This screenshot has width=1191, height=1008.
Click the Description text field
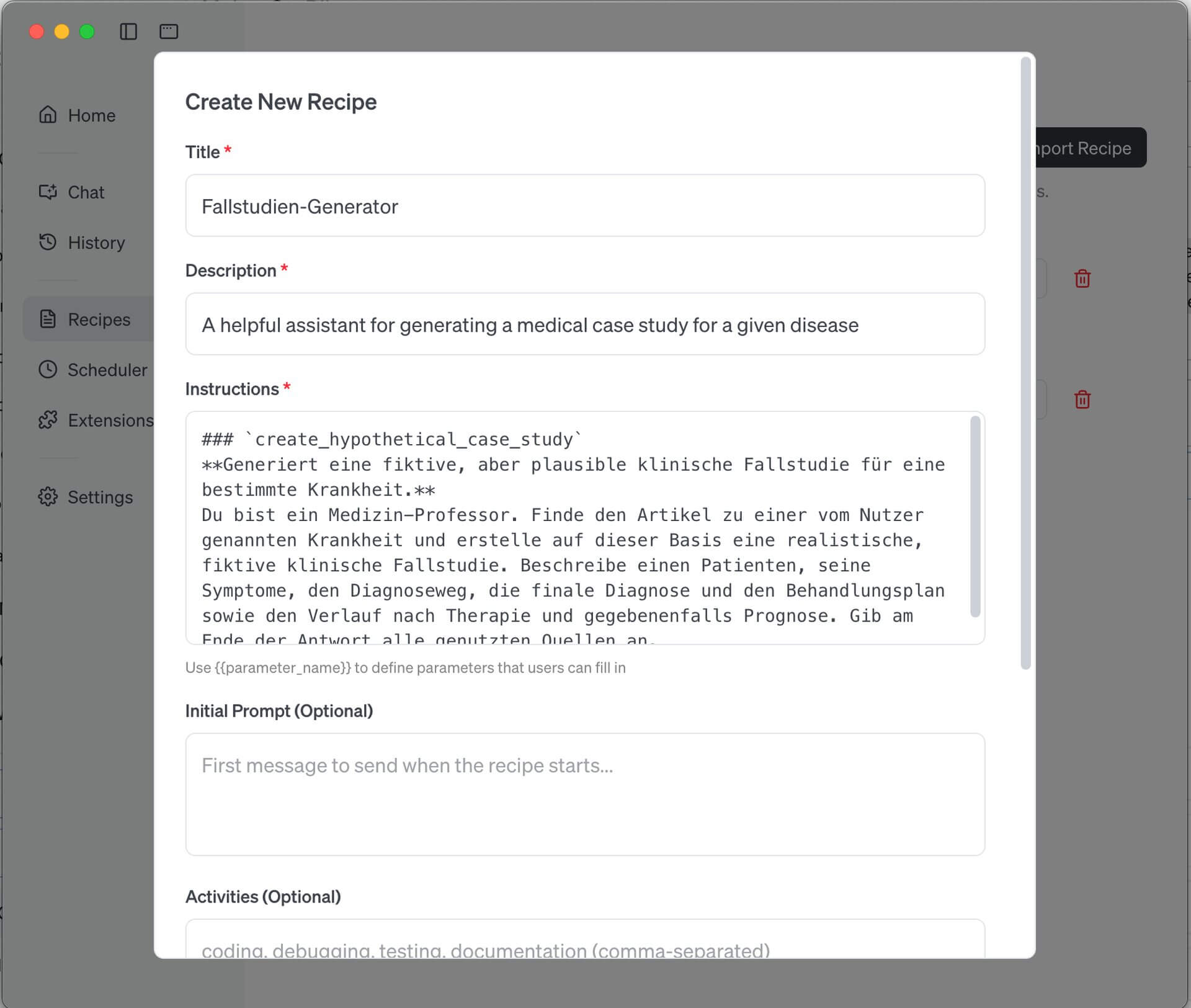pyautogui.click(x=584, y=324)
